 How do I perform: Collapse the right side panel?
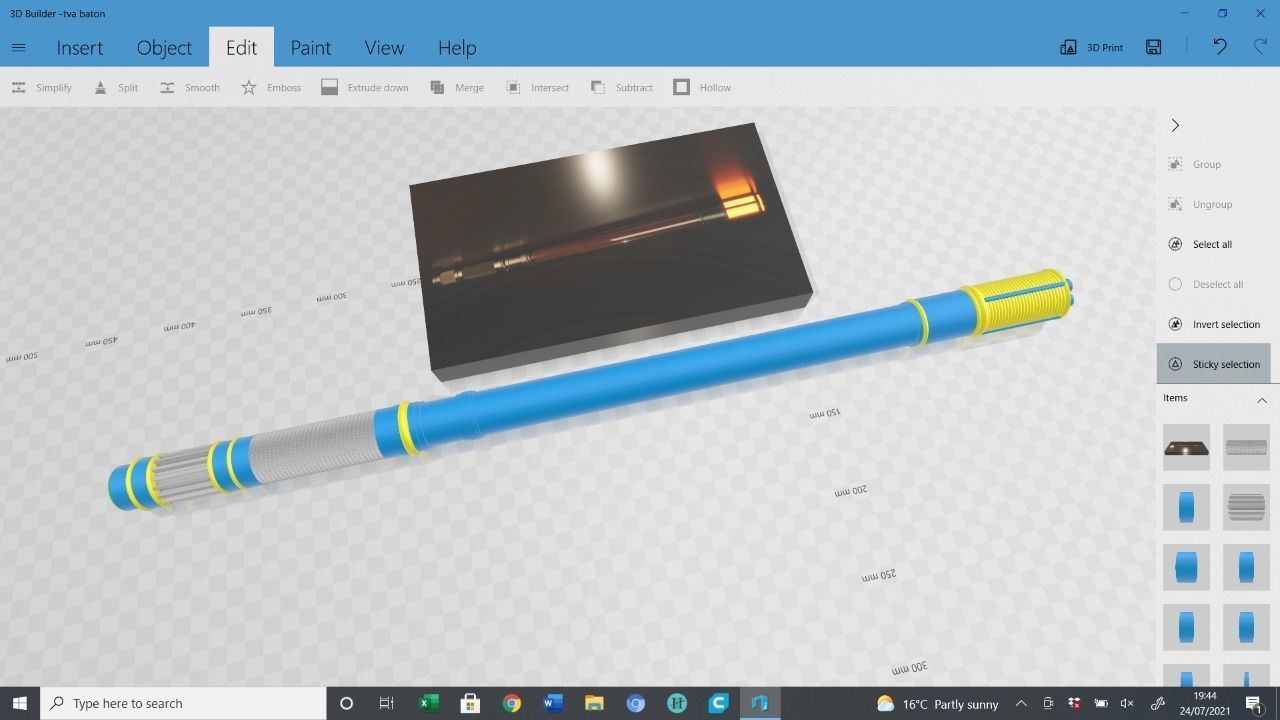(1175, 125)
